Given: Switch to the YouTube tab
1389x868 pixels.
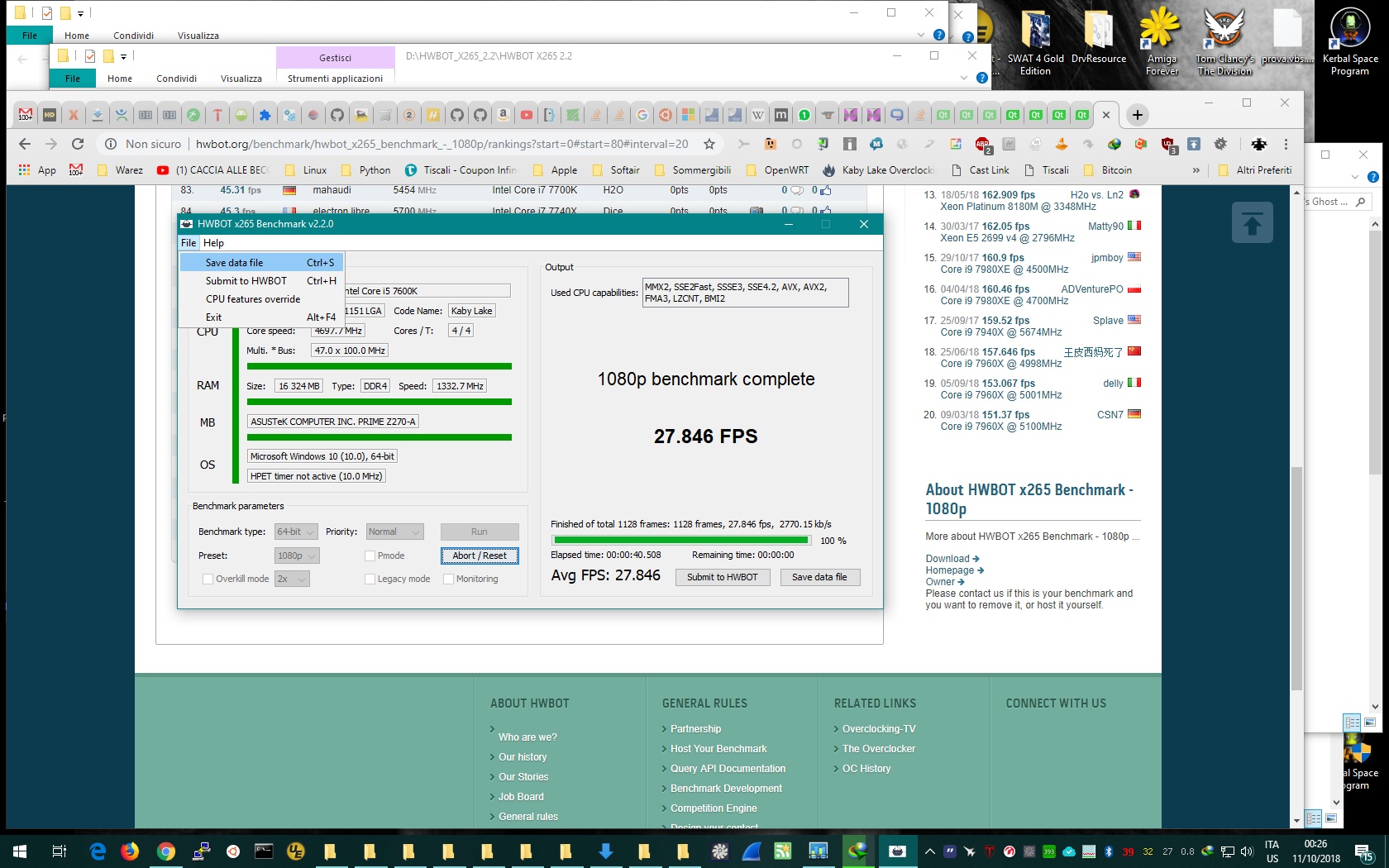Looking at the screenshot, I should (x=526, y=115).
